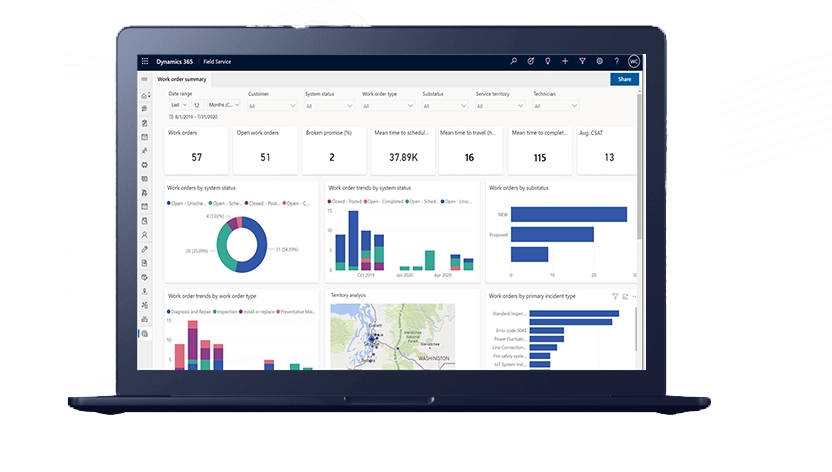
Task: Open advanced find funnel icon in header
Action: point(582,61)
